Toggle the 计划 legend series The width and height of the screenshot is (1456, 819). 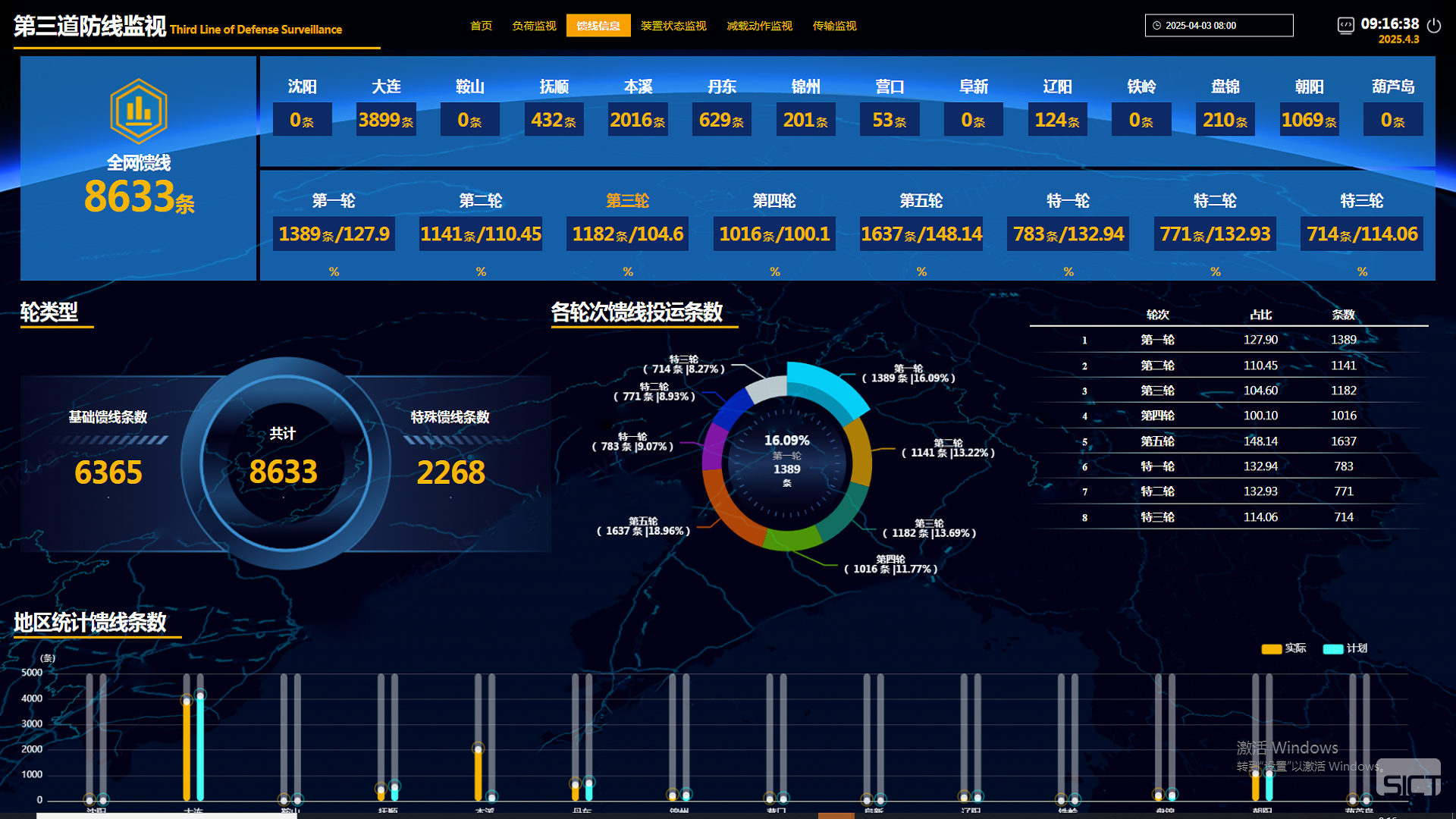tap(1345, 648)
